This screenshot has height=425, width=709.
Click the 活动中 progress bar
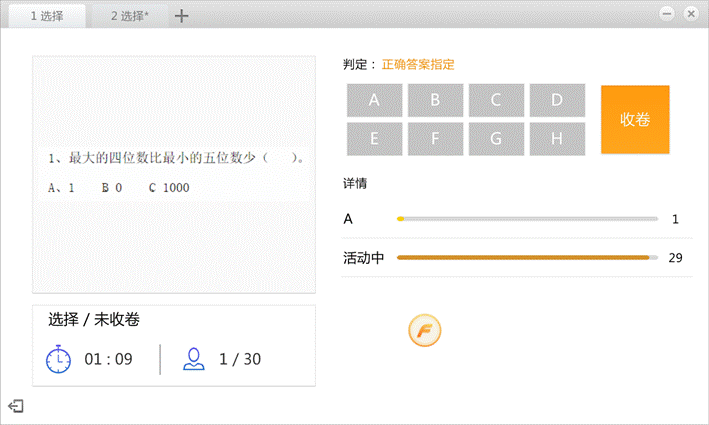point(526,258)
